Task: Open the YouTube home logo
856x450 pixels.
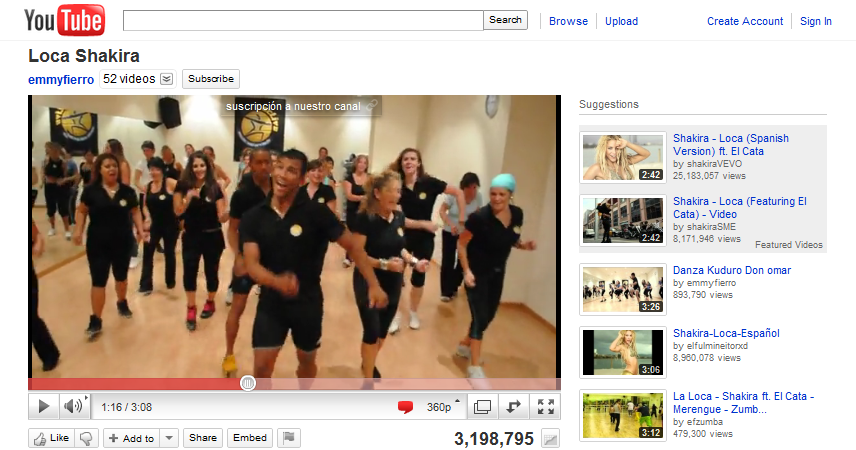Action: 64,20
